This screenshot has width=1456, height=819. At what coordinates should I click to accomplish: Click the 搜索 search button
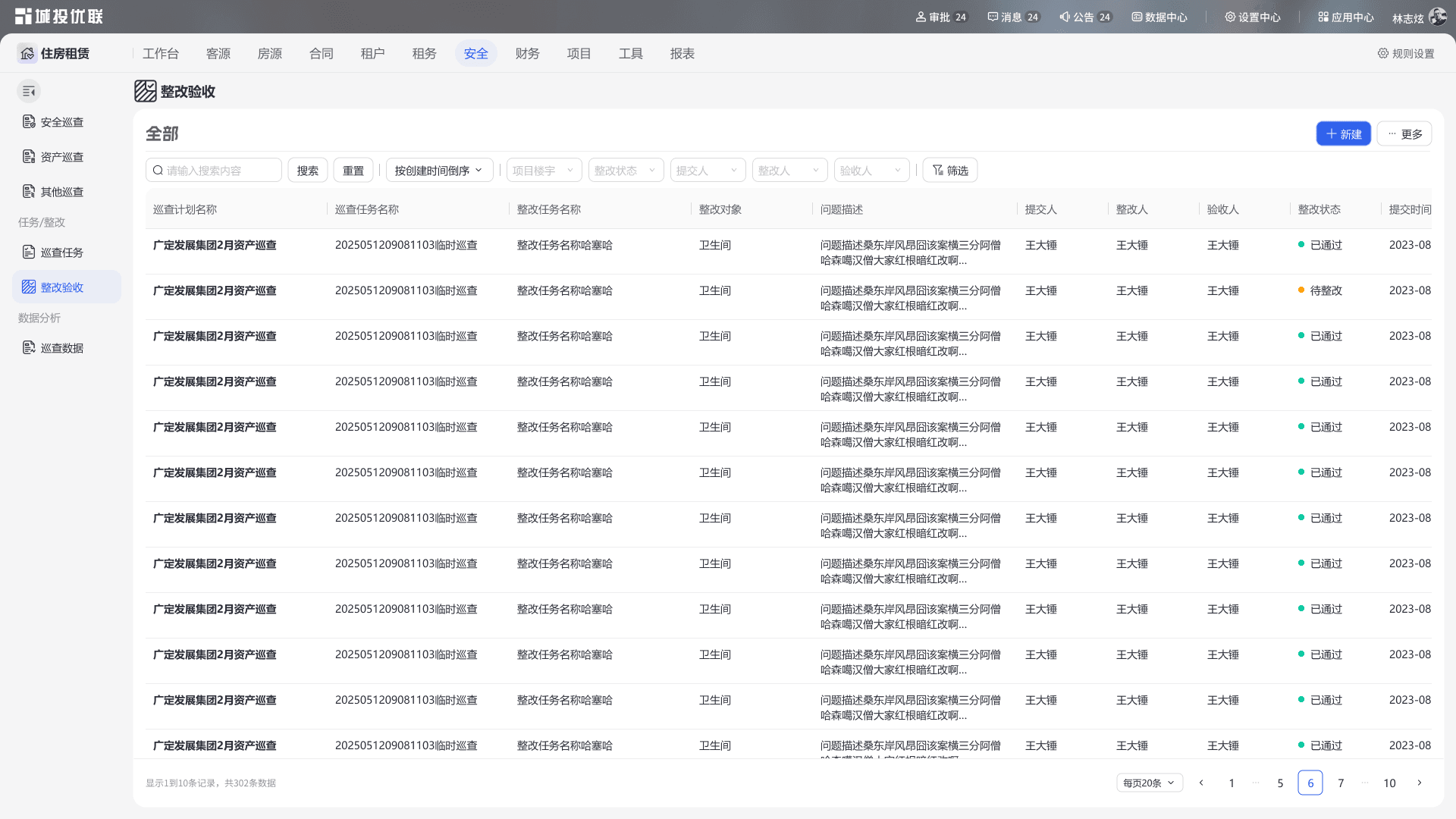[x=308, y=171]
